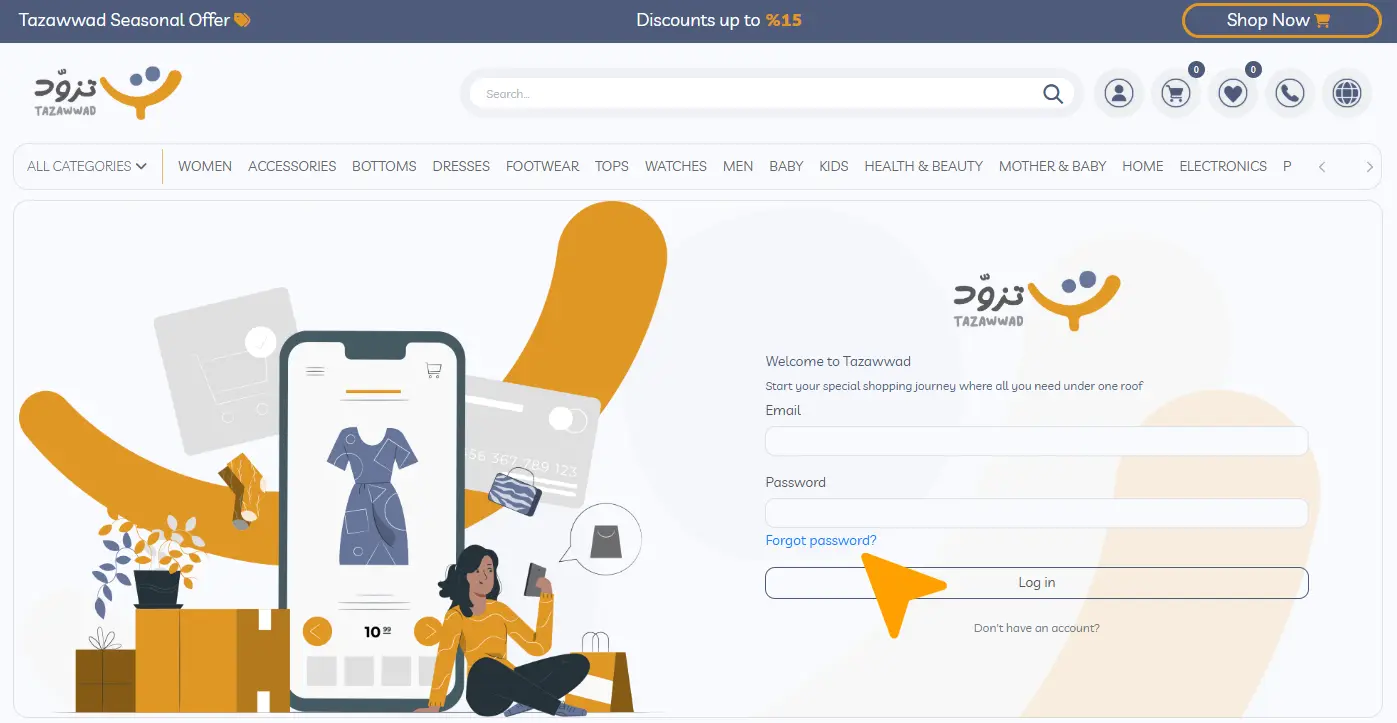Expand the All Categories dropdown
Screen dimensions: 1397x723
(x=87, y=166)
